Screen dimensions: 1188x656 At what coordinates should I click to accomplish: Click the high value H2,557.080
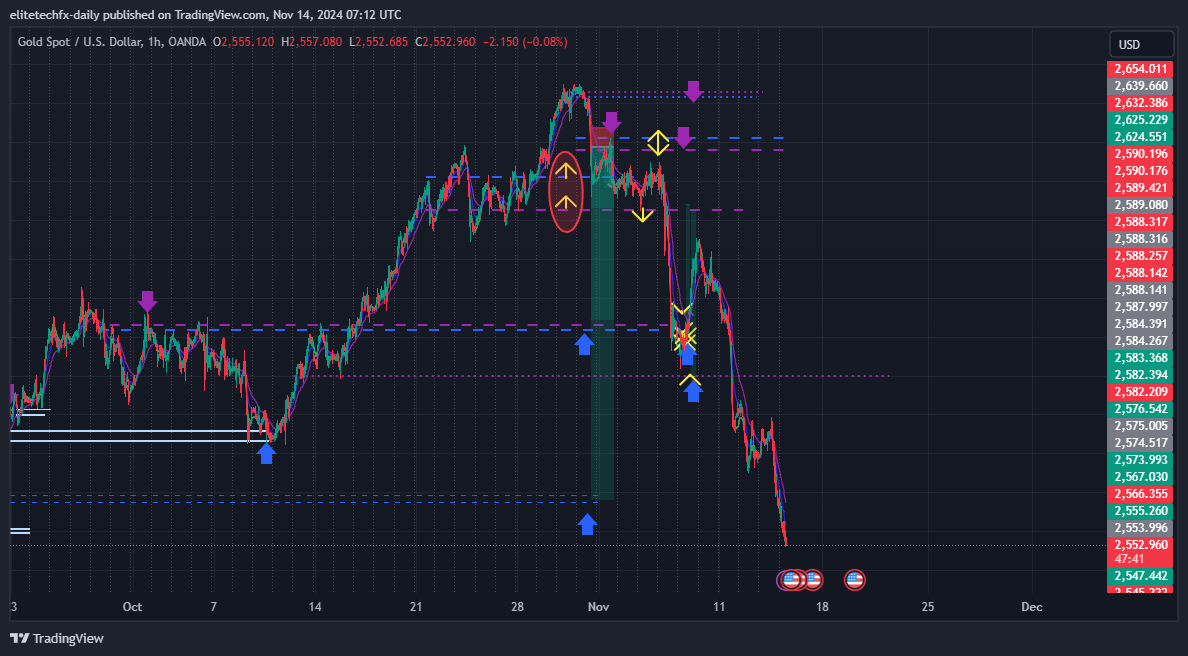point(311,42)
